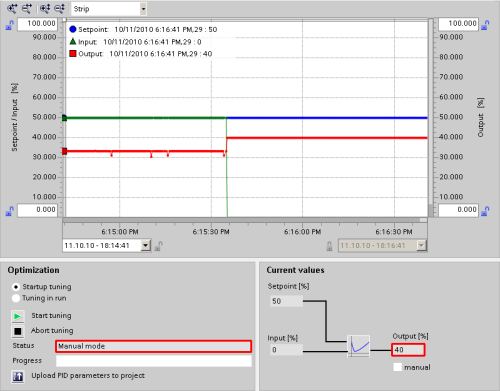Expand the end time 18:16:41 dropdown
Screen dimensions: 500x391
[x=422, y=246]
